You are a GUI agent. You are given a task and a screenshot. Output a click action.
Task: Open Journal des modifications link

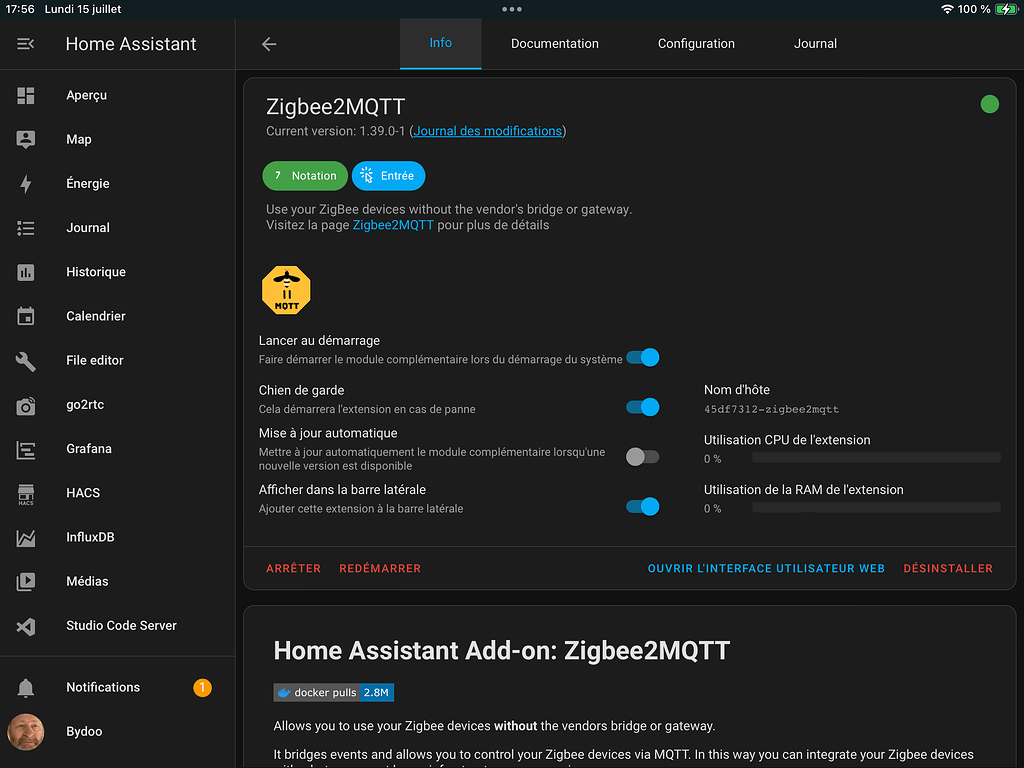[488, 131]
